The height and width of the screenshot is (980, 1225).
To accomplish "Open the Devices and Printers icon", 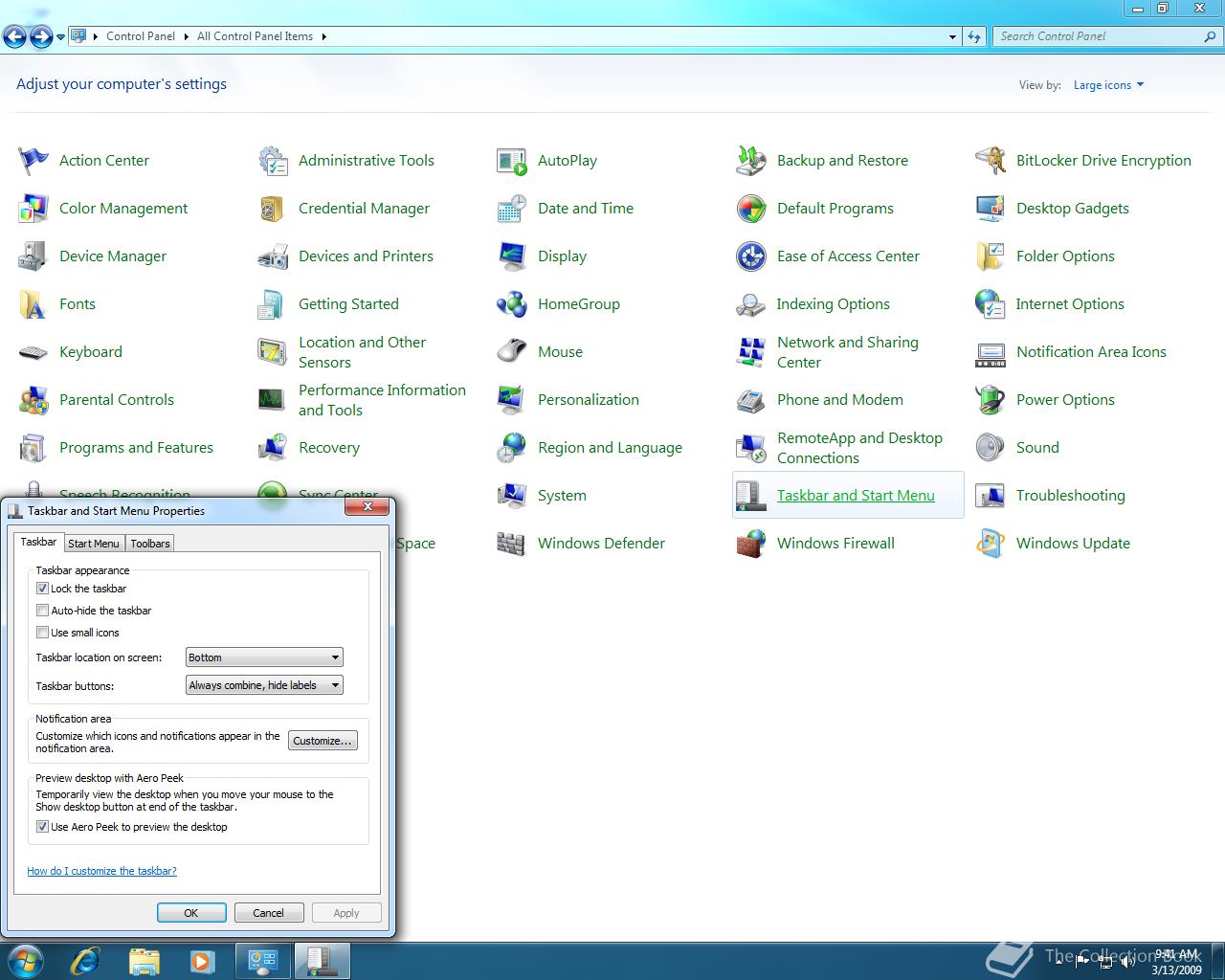I will (273, 256).
